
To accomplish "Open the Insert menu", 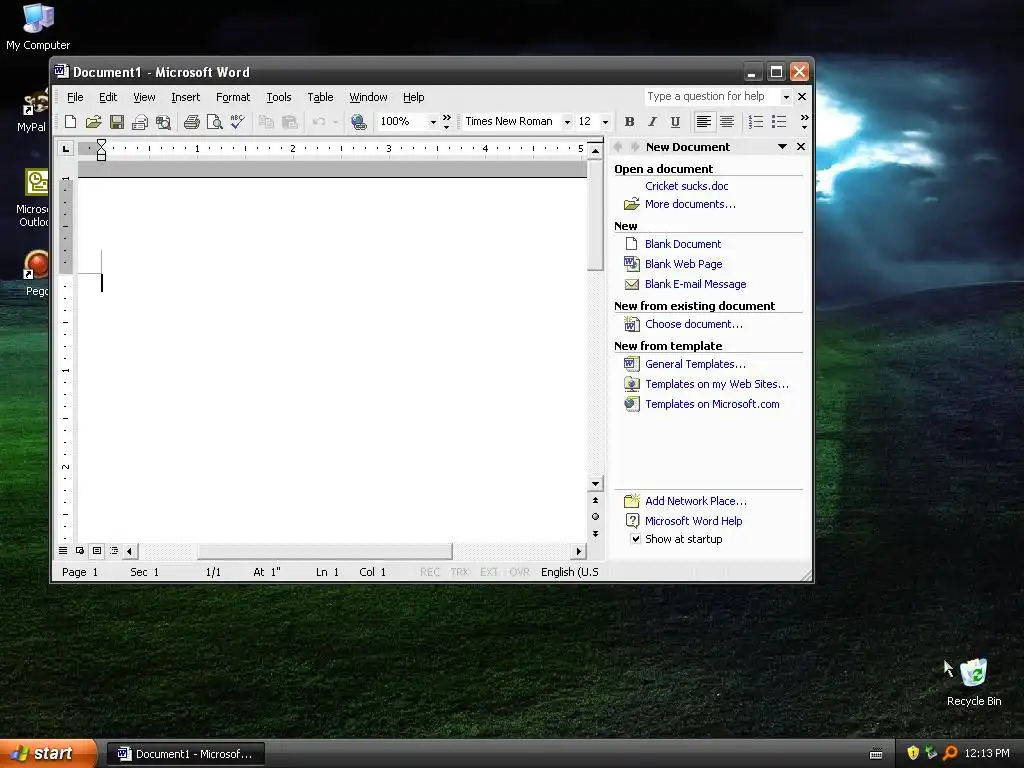I will click(x=185, y=97).
